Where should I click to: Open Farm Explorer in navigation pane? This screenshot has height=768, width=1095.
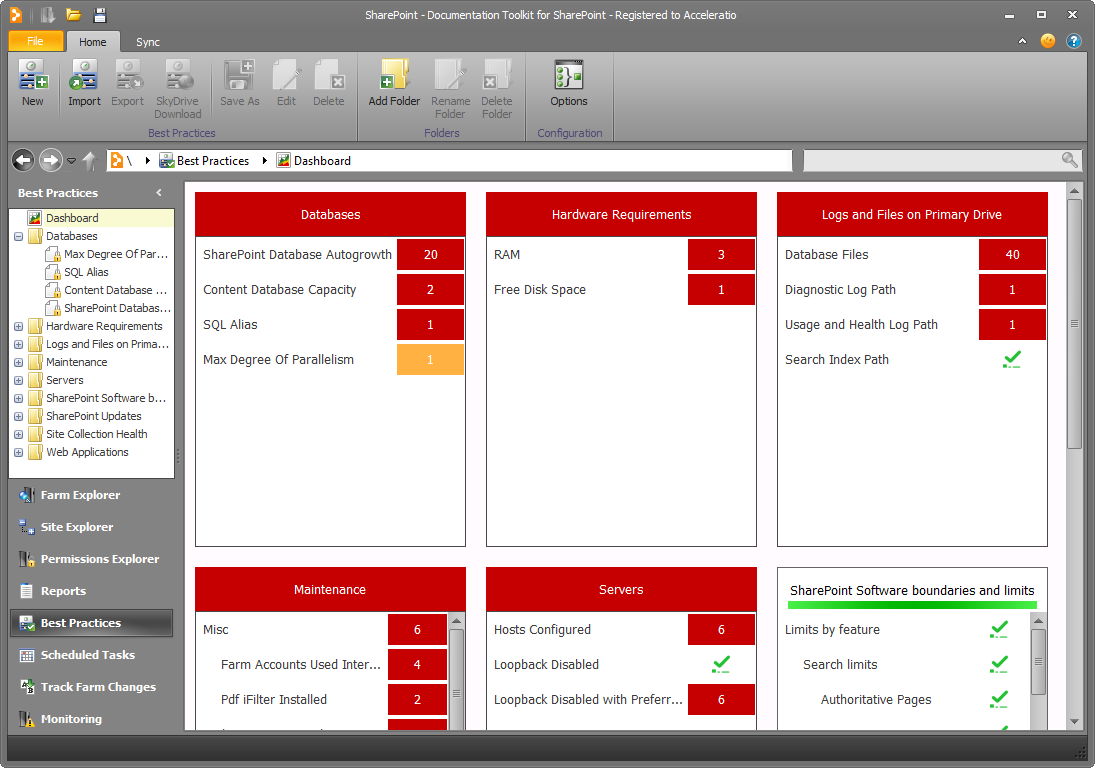pos(80,495)
